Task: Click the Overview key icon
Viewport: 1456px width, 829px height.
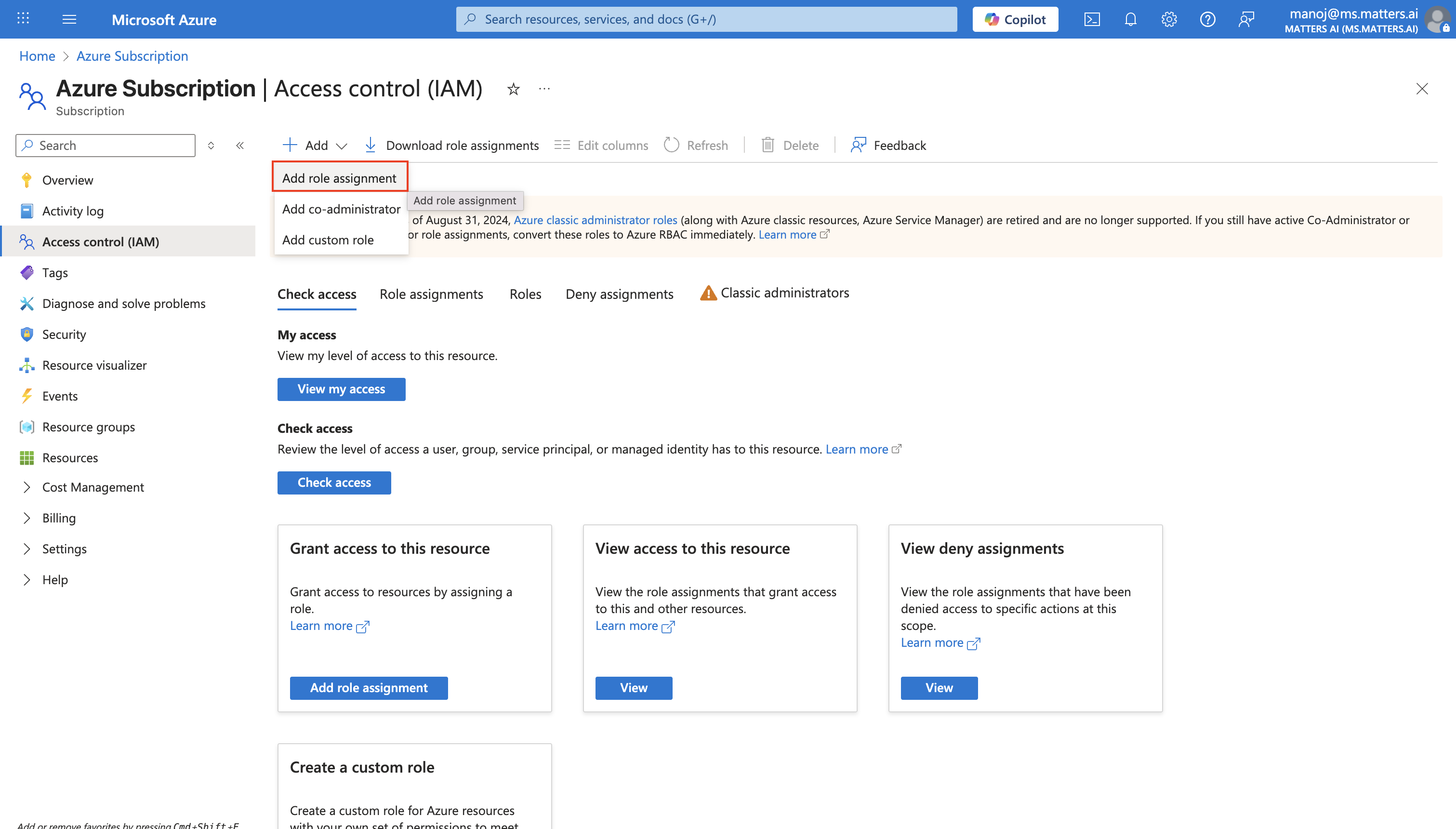Action: pyautogui.click(x=26, y=180)
